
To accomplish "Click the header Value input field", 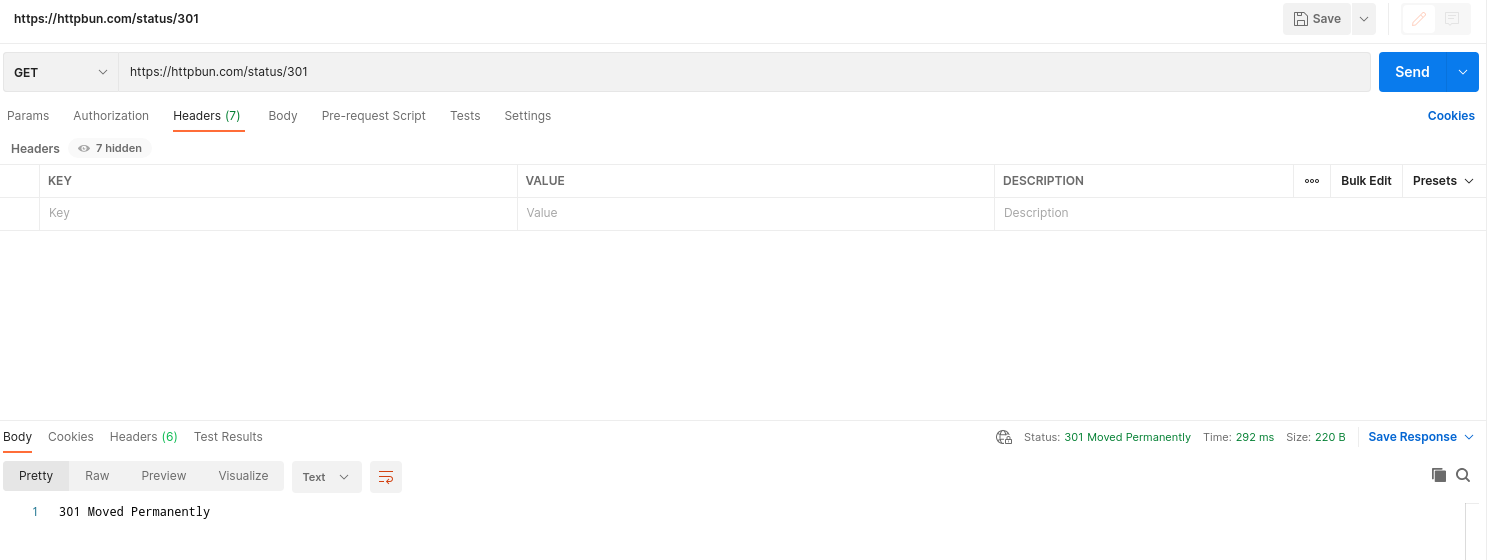I will click(x=756, y=213).
